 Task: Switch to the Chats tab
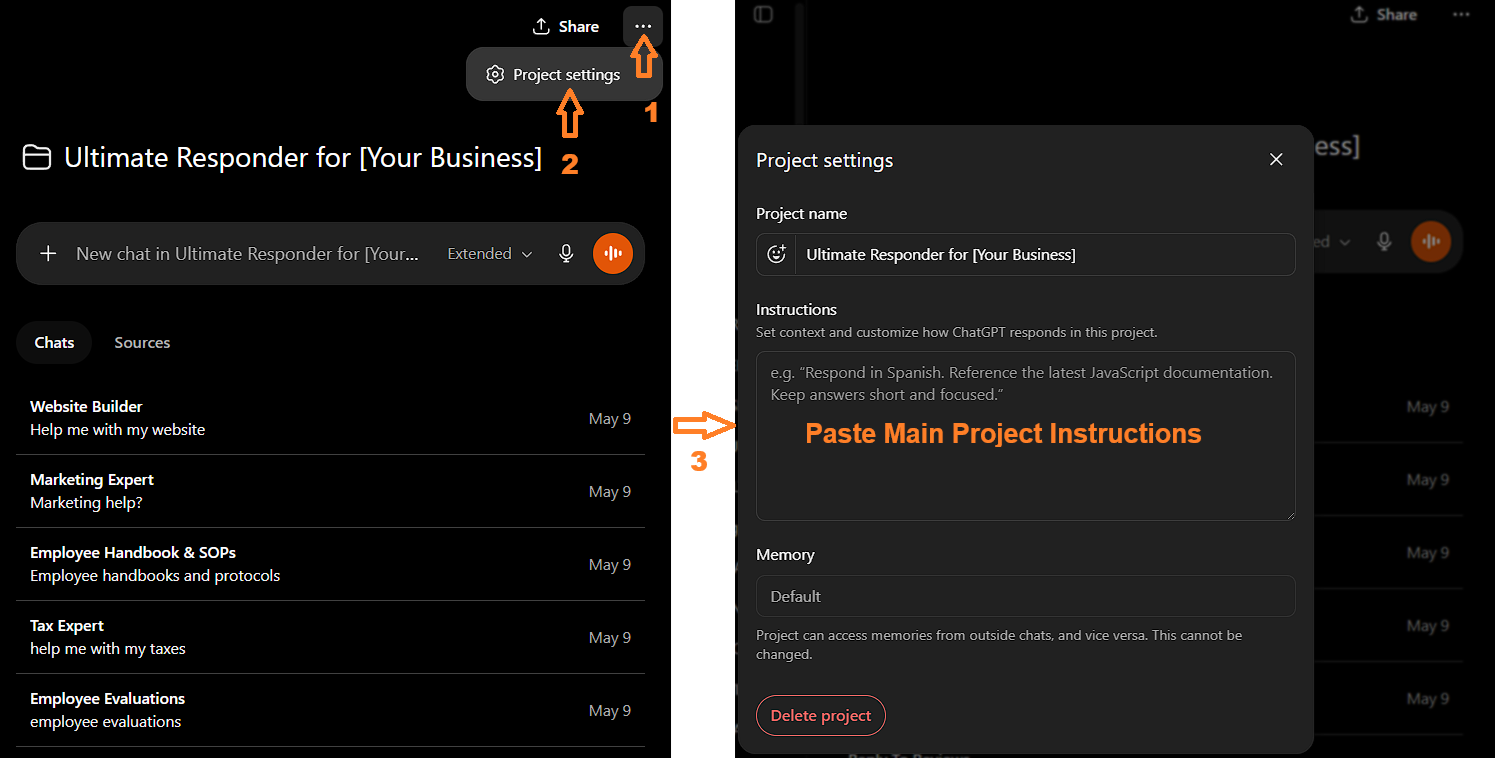coord(54,343)
